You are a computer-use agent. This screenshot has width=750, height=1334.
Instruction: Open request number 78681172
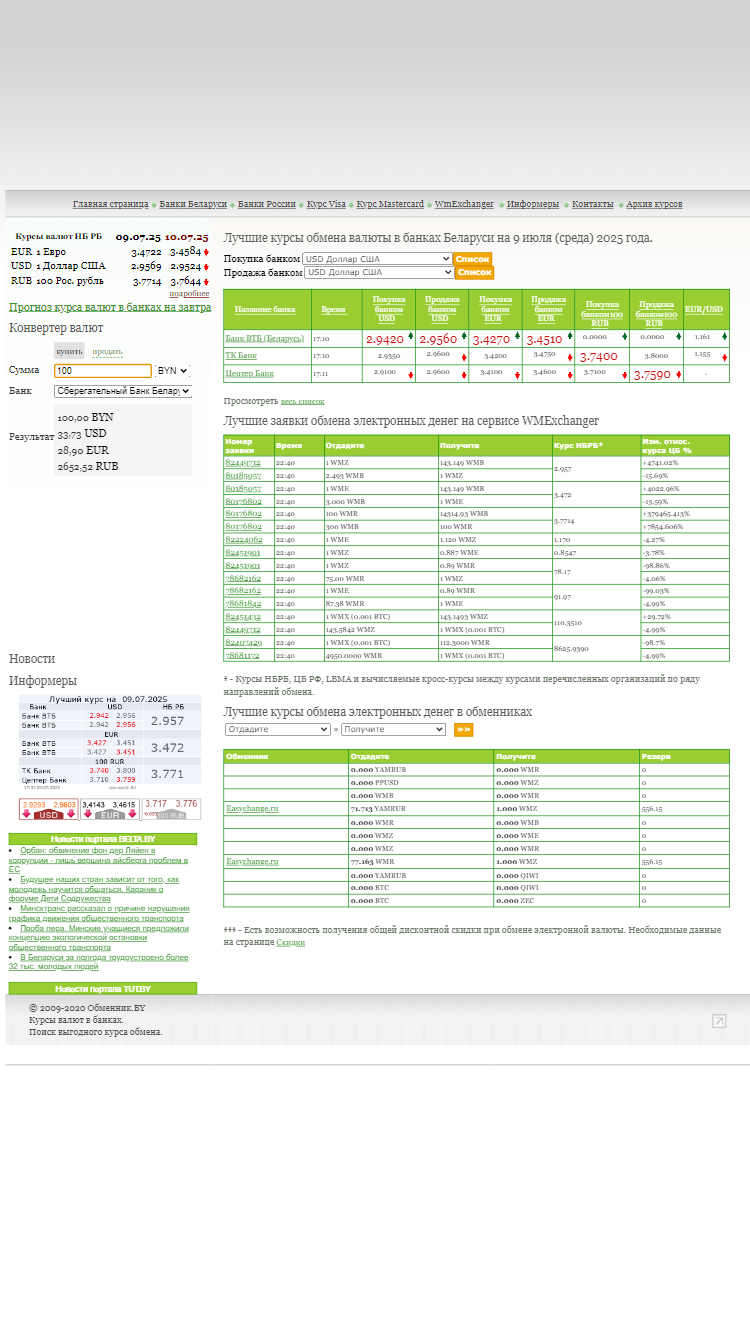[x=244, y=656]
